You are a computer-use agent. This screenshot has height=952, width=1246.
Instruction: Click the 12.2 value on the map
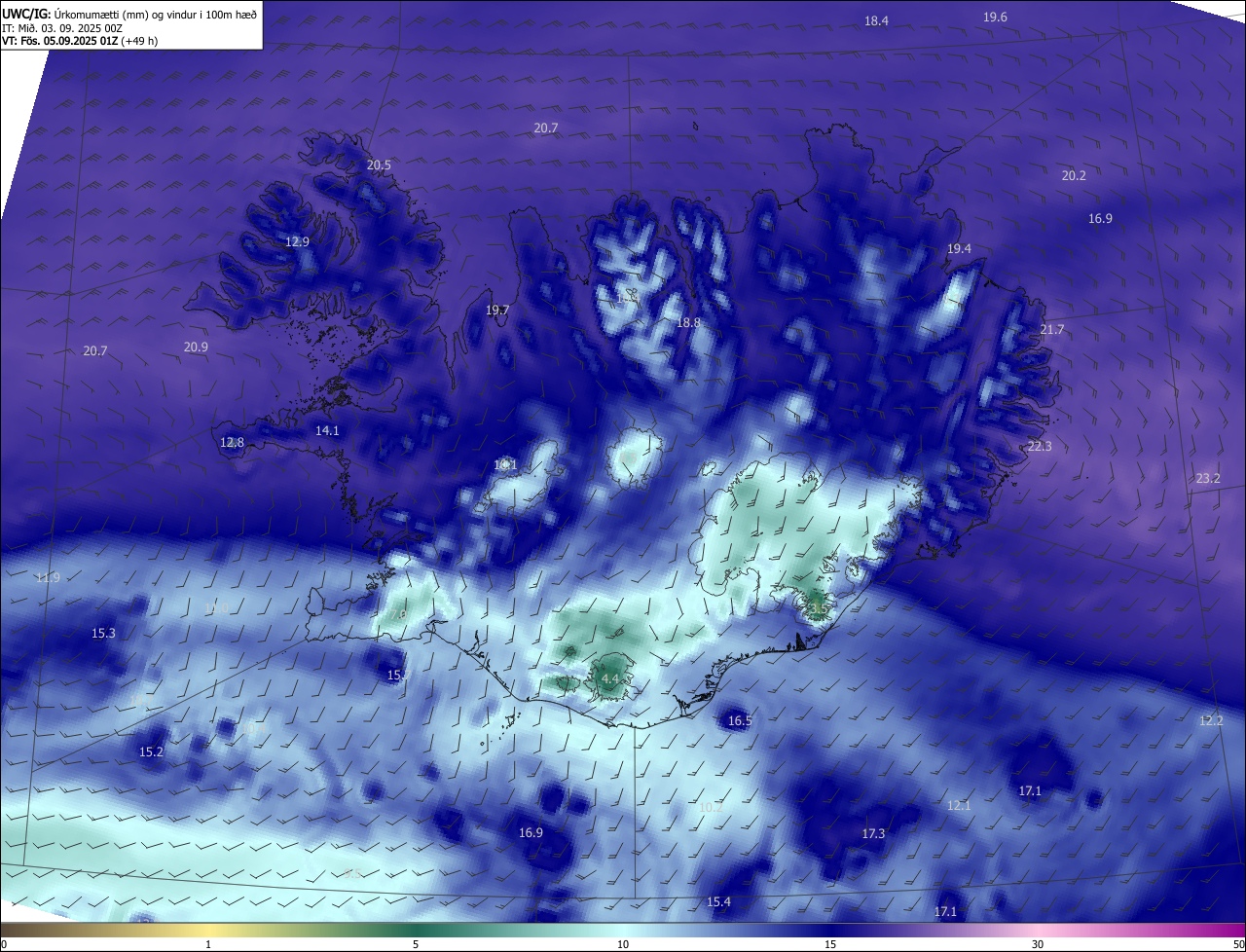pos(1211,720)
